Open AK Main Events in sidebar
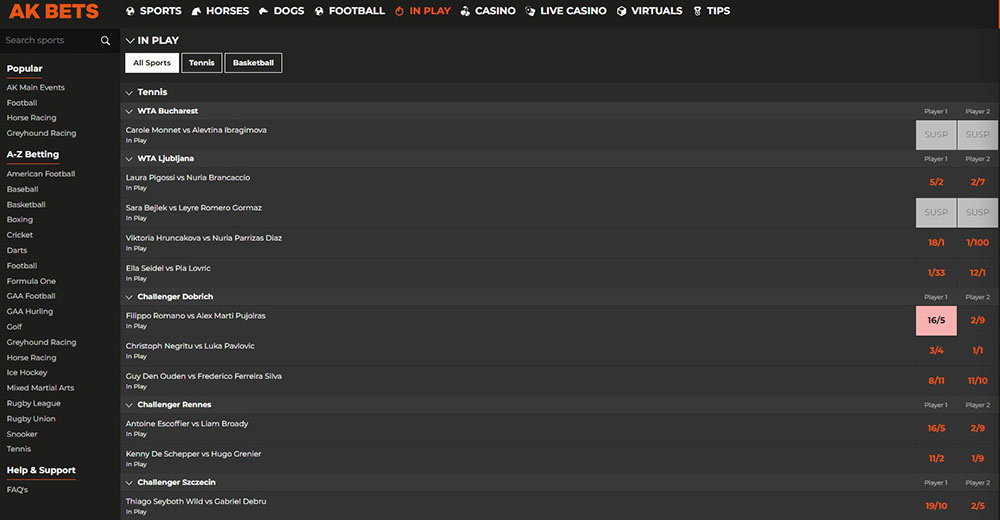The height and width of the screenshot is (520, 1000). click(36, 87)
